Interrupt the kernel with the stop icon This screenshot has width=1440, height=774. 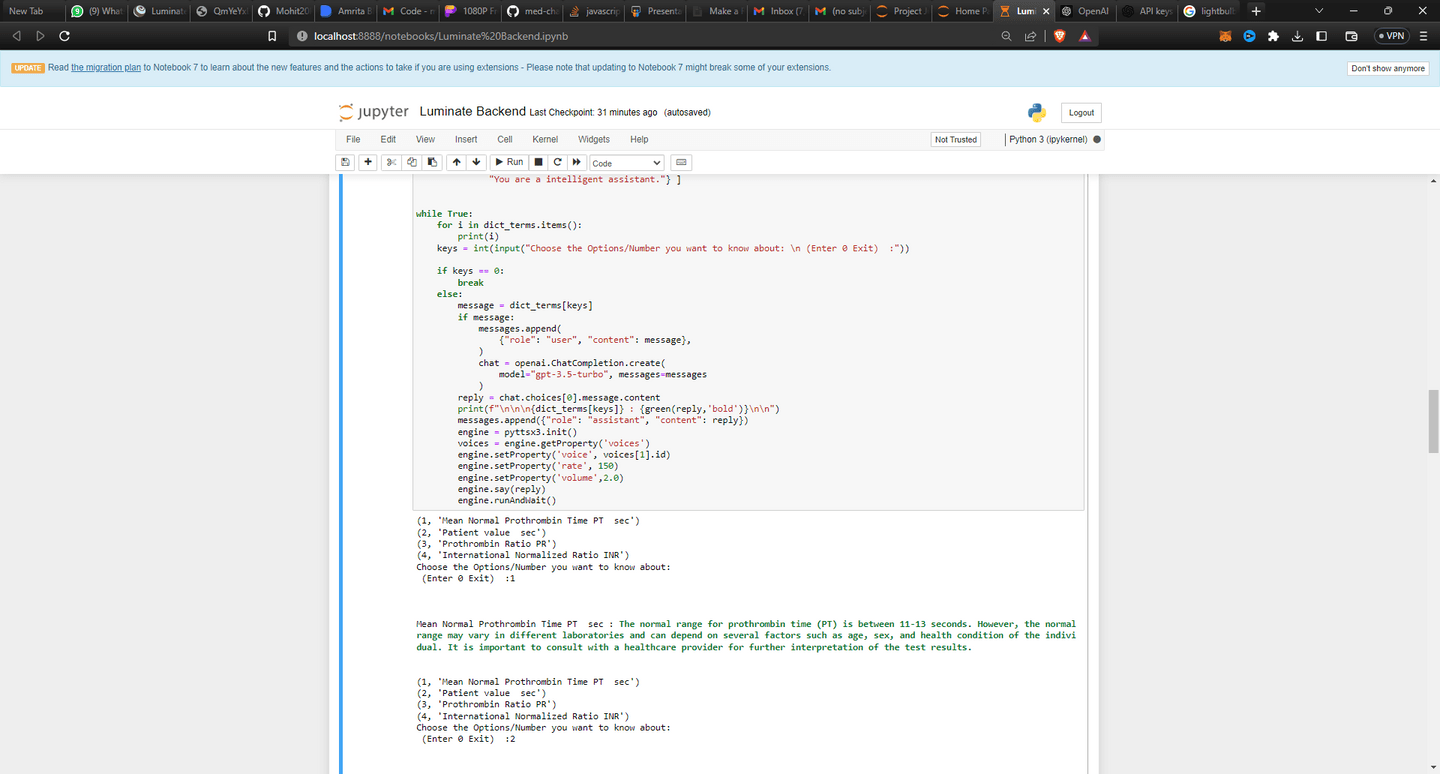pos(538,162)
